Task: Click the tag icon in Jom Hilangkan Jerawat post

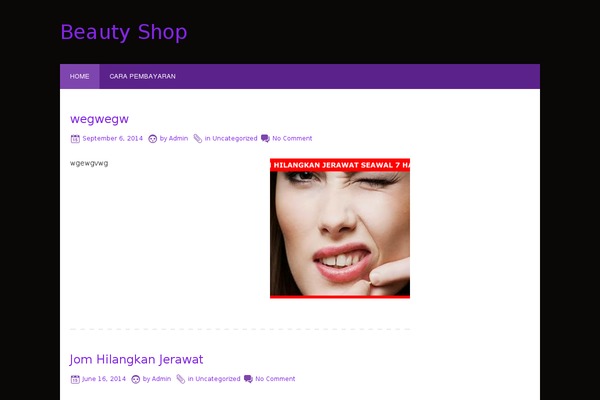Action: (181, 379)
